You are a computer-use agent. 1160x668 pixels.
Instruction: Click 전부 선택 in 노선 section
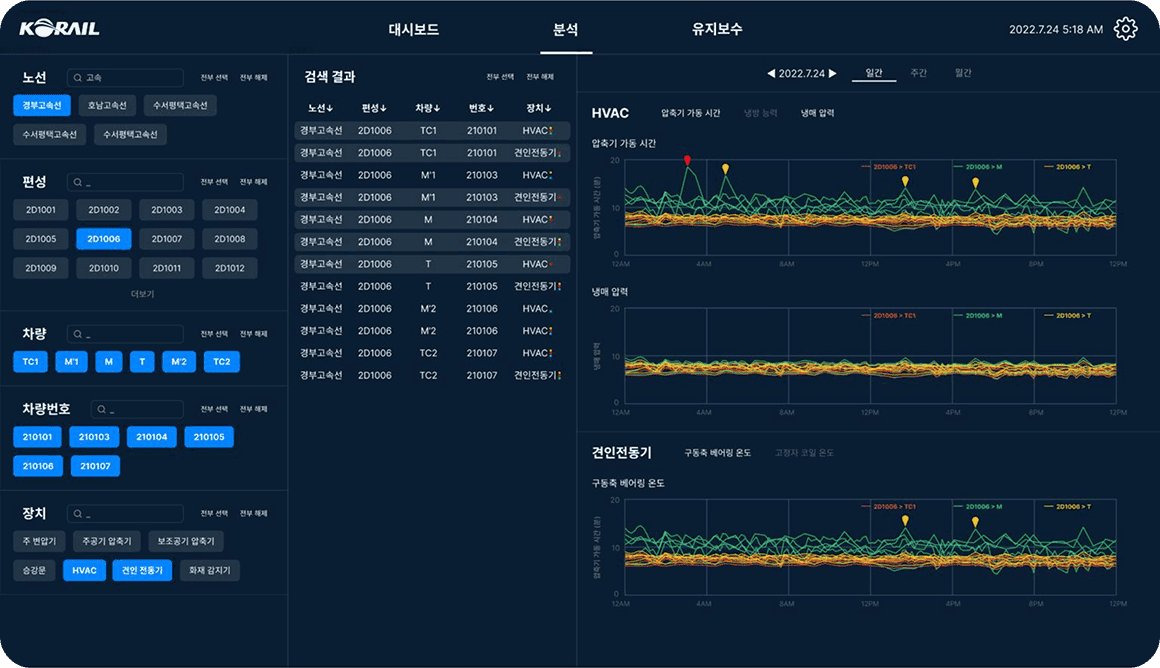coord(214,78)
